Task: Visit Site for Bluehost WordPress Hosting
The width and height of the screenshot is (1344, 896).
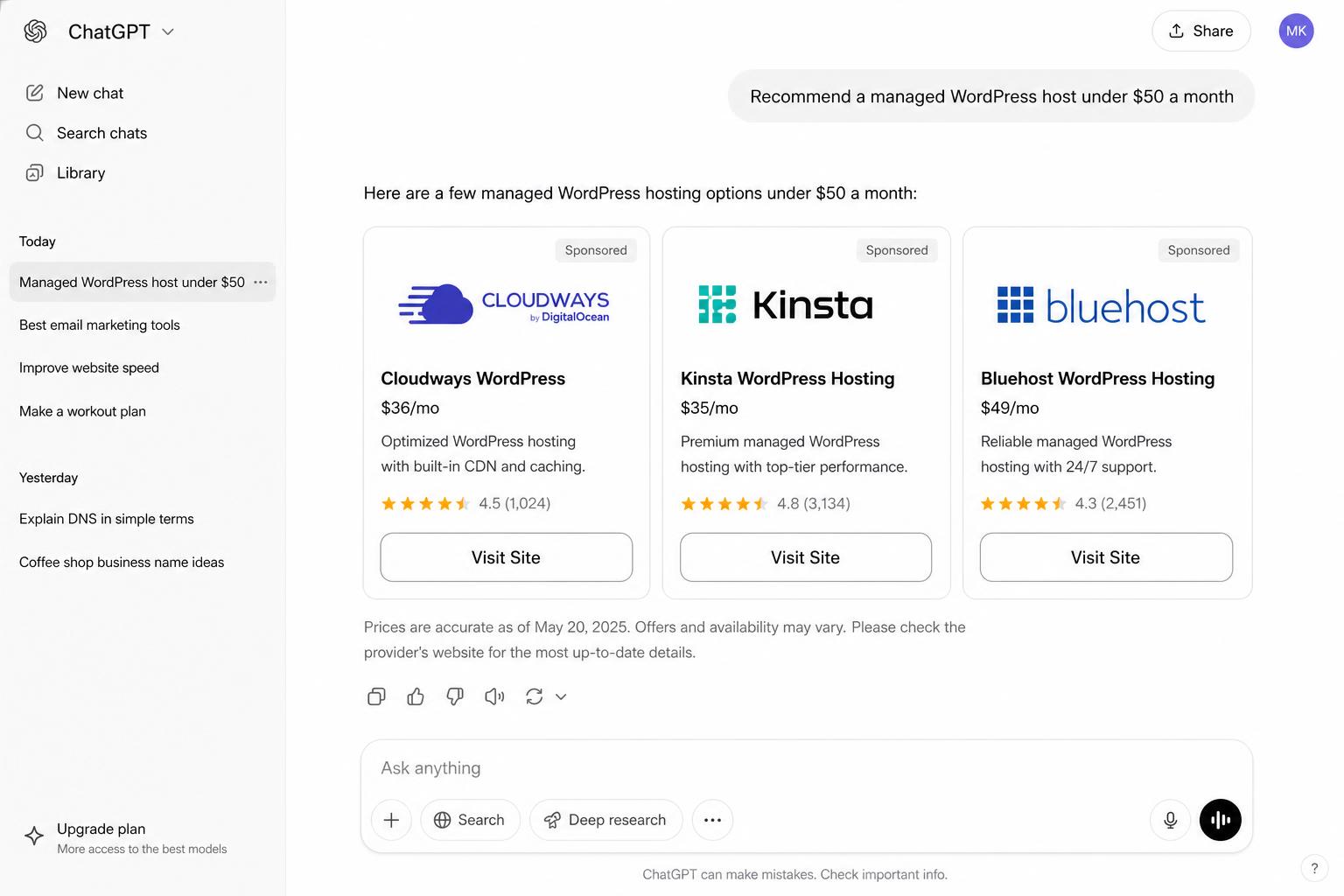Action: (x=1106, y=557)
